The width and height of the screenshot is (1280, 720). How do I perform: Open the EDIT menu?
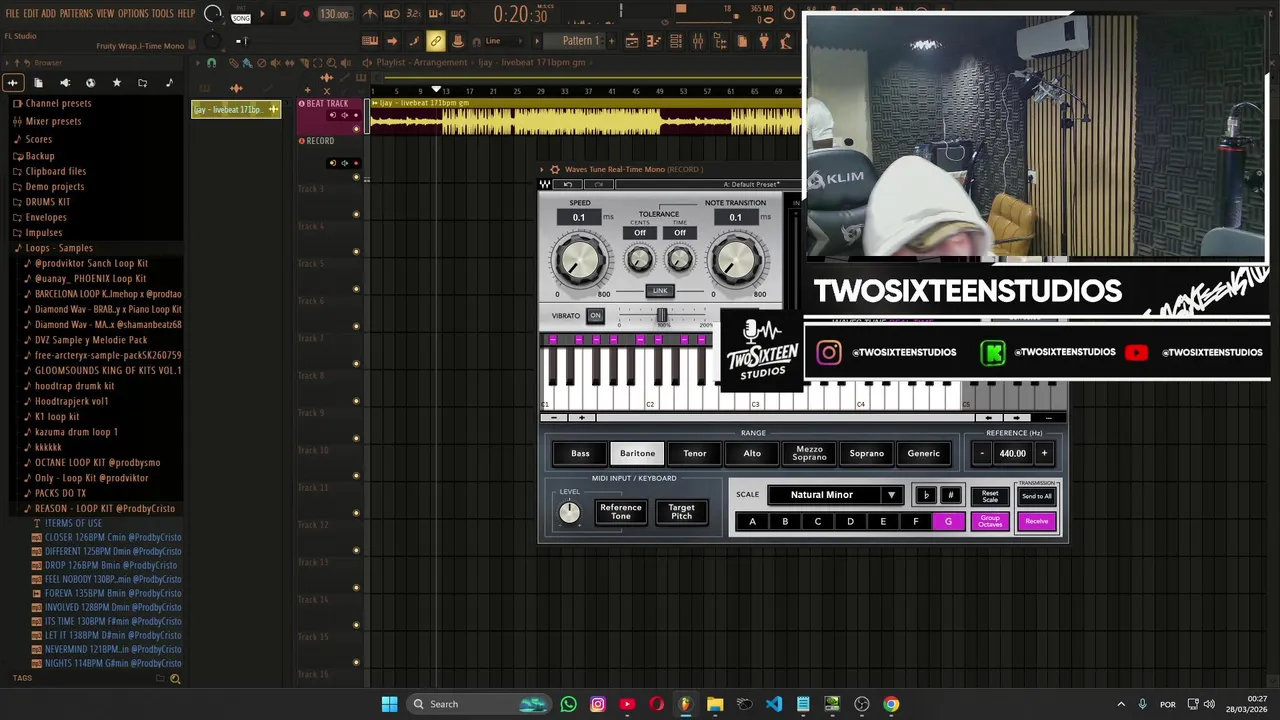coord(31,14)
